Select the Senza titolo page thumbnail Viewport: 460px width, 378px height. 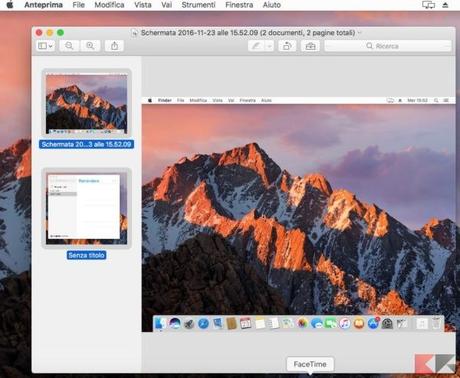click(86, 209)
